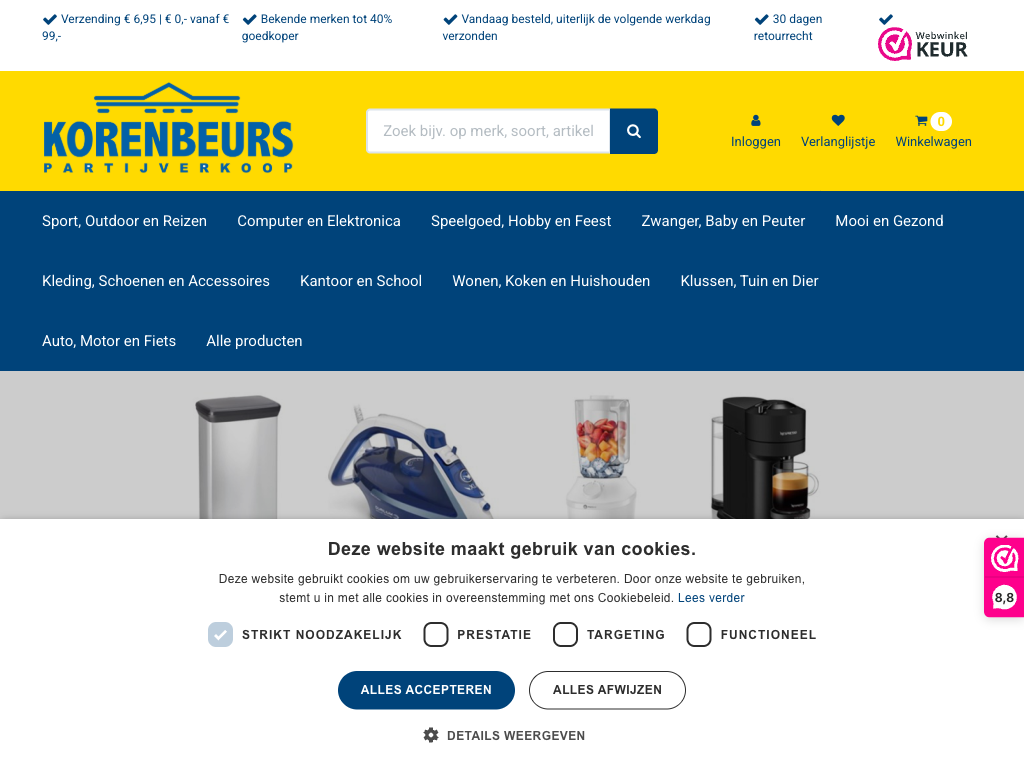Open the Inloggen user account icon
The width and height of the screenshot is (1024, 768).
756,121
